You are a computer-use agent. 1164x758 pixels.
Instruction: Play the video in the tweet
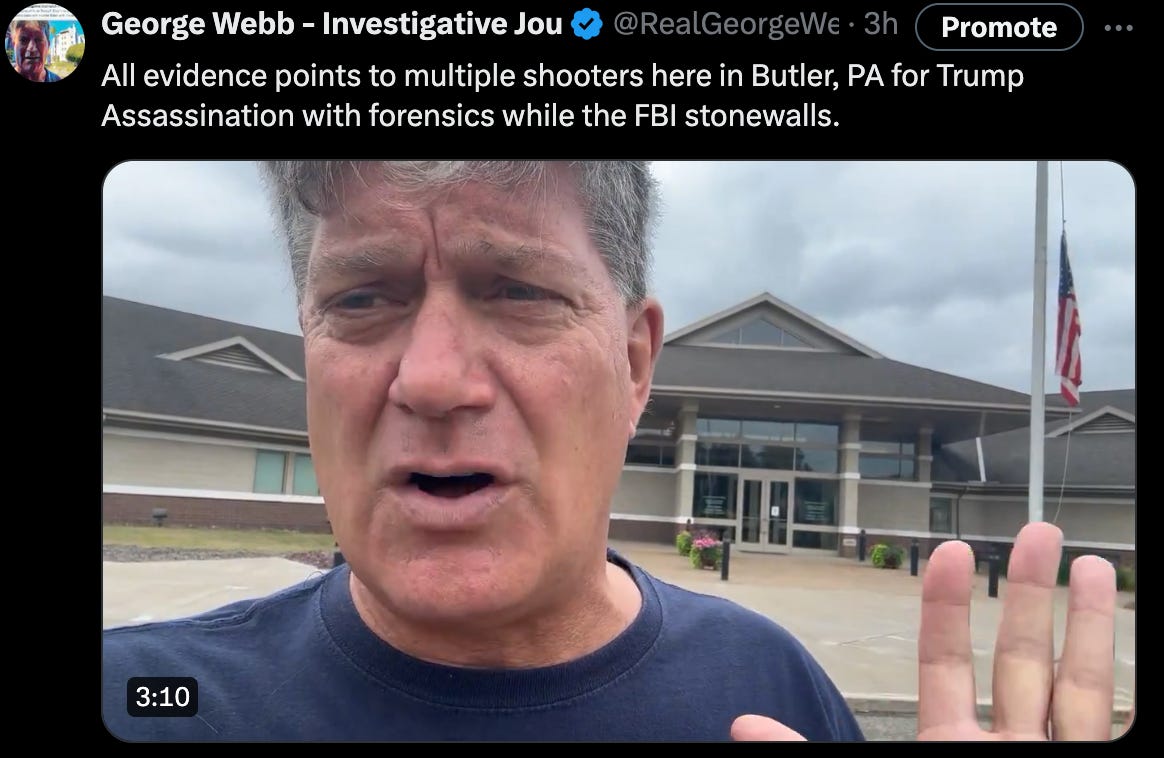click(x=618, y=451)
